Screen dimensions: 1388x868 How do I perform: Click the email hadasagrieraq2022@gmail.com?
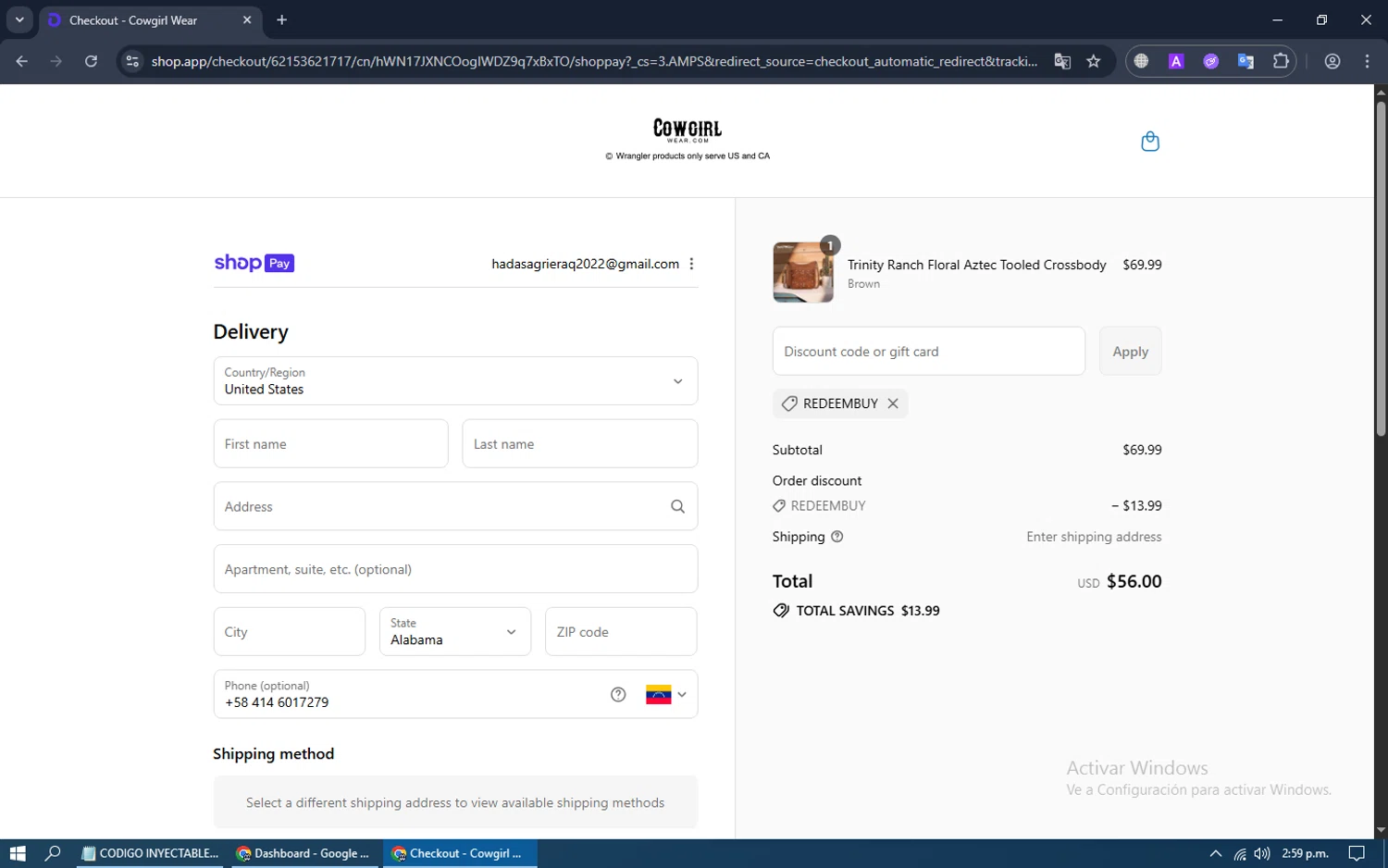(585, 264)
